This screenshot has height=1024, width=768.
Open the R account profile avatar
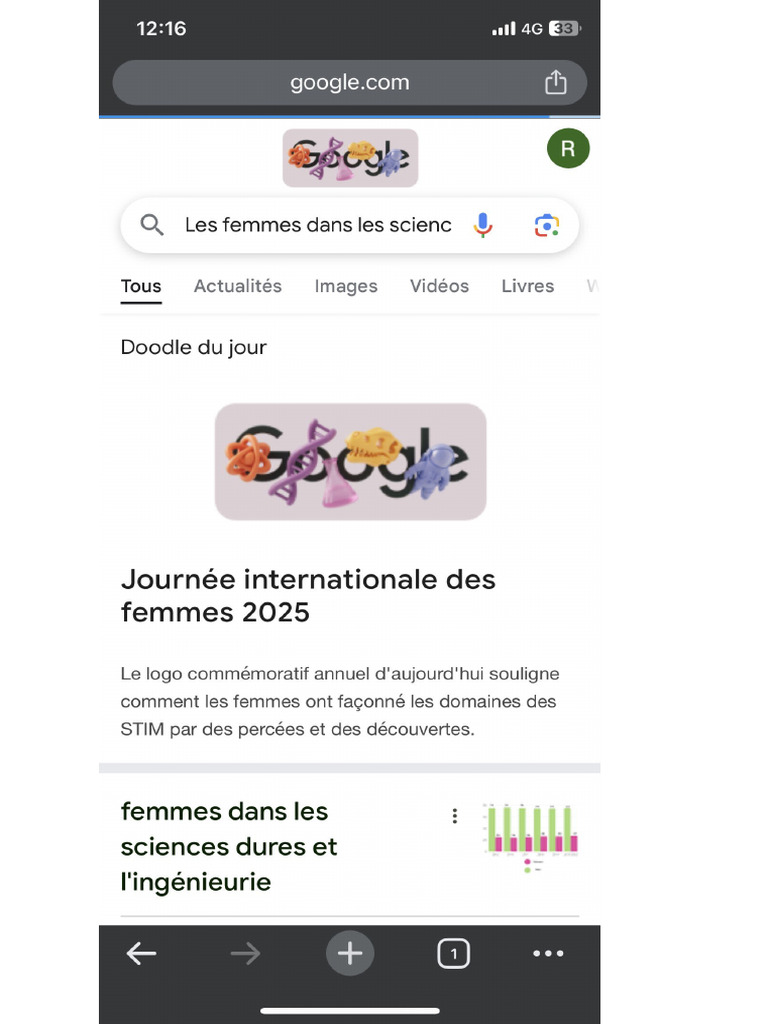pos(568,149)
